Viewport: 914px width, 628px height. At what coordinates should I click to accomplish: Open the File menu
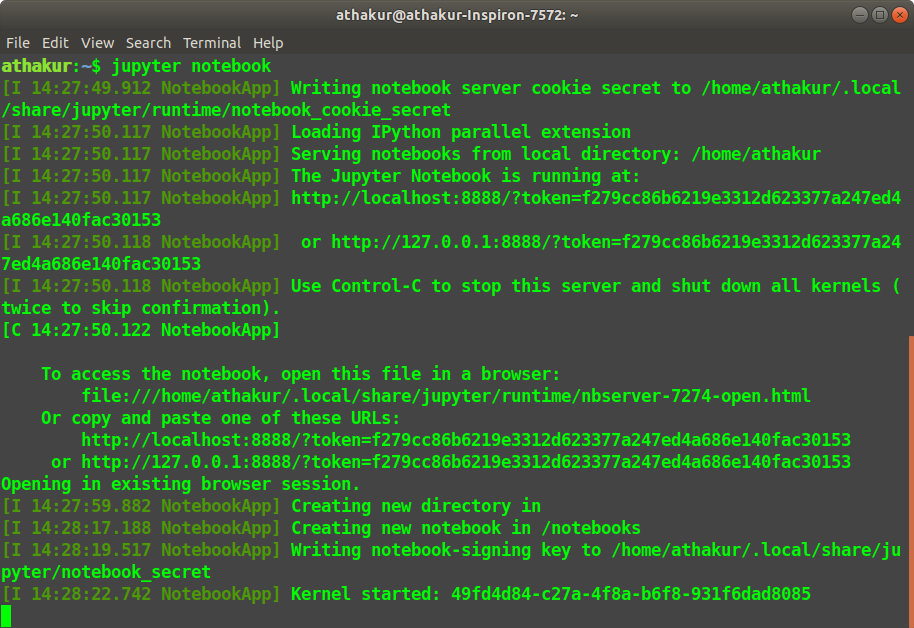pyautogui.click(x=18, y=43)
